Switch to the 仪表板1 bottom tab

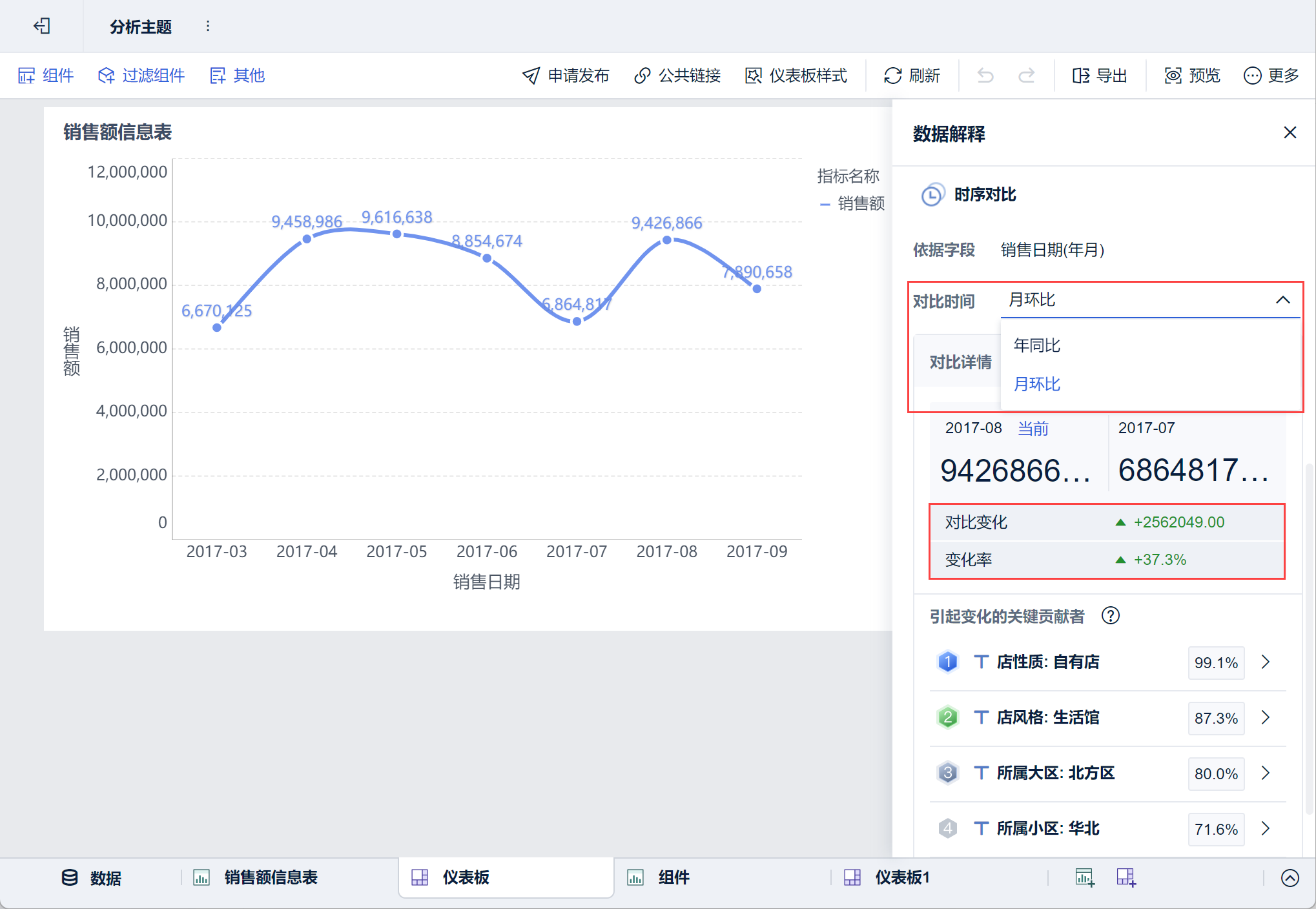[x=901, y=877]
